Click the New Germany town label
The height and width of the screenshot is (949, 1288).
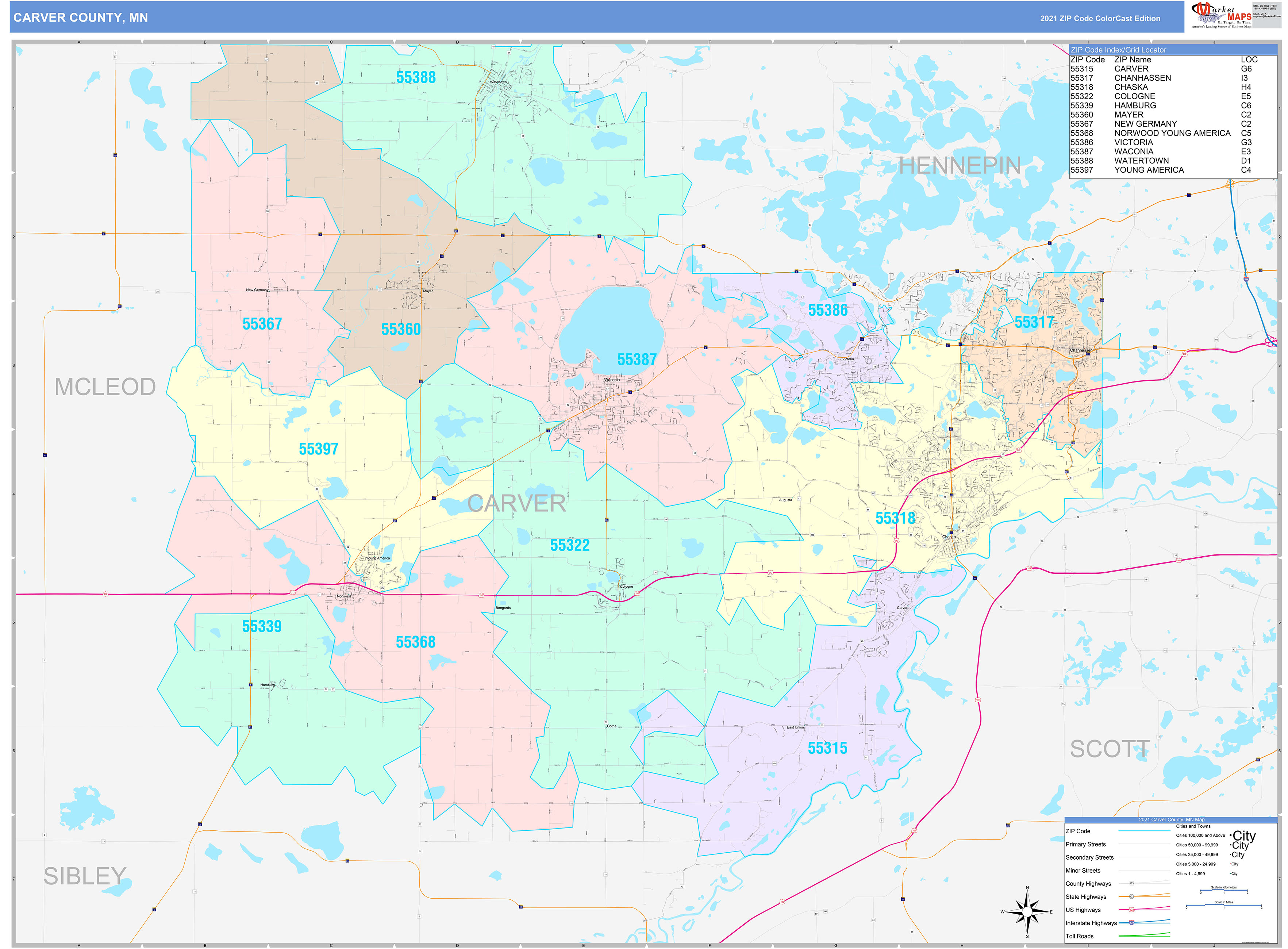[257, 290]
